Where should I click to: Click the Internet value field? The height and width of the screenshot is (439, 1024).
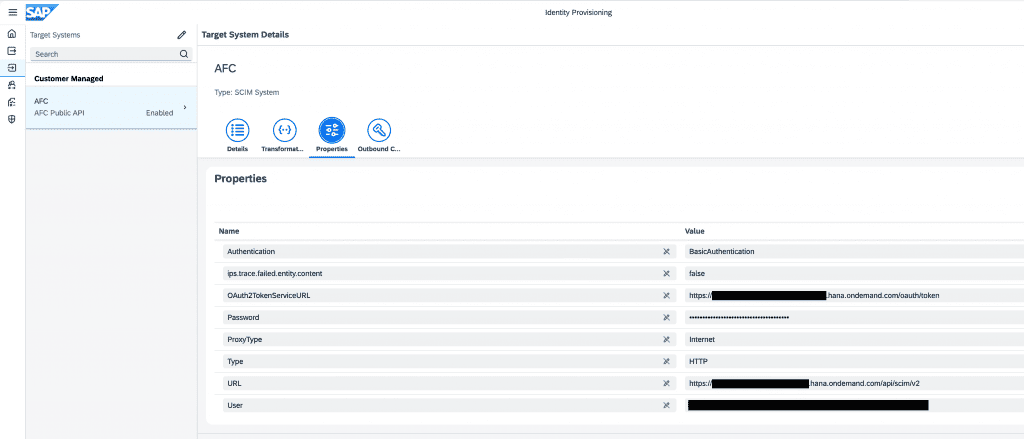[x=854, y=340]
